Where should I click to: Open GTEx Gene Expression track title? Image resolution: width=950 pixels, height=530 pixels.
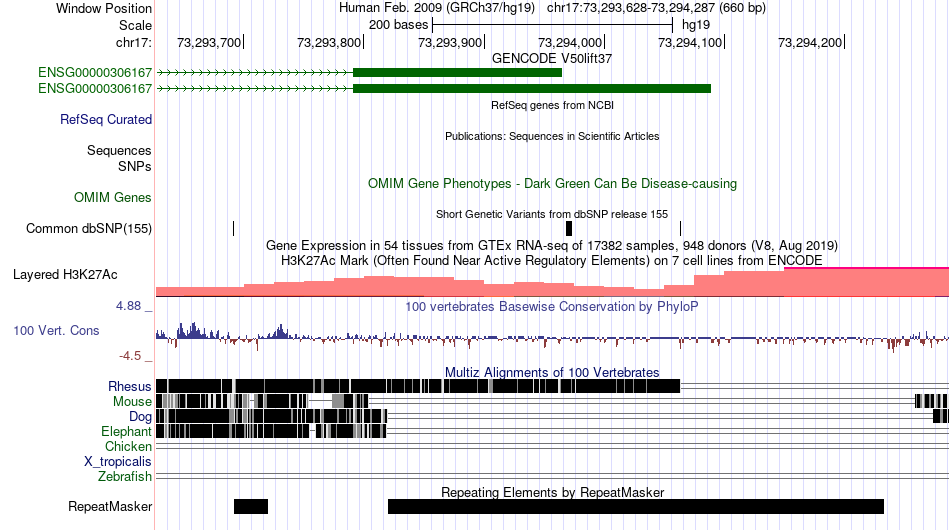tap(552, 245)
